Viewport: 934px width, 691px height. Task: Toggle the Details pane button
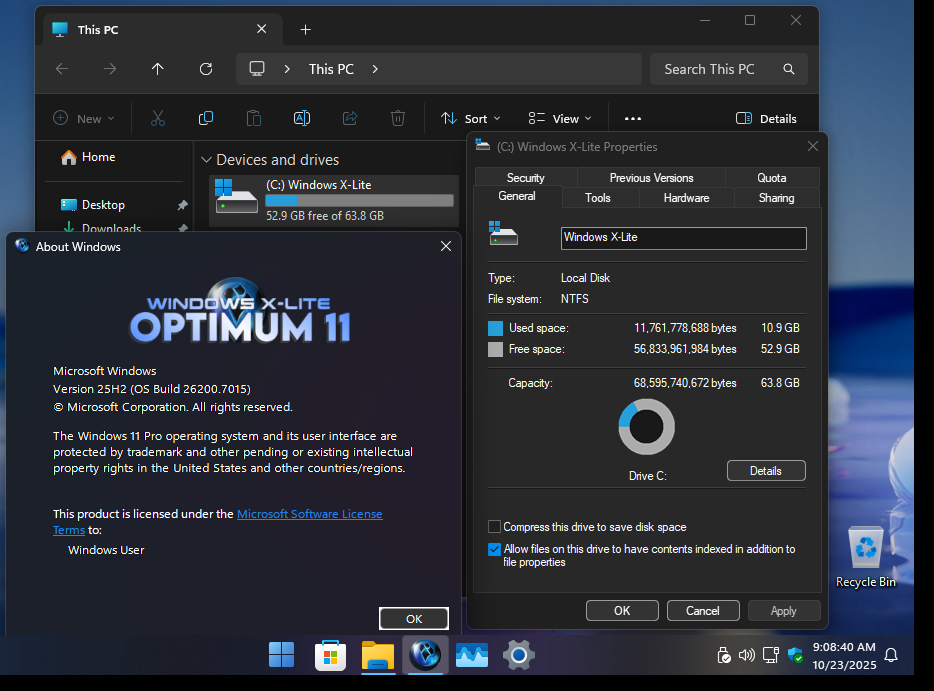pos(766,119)
